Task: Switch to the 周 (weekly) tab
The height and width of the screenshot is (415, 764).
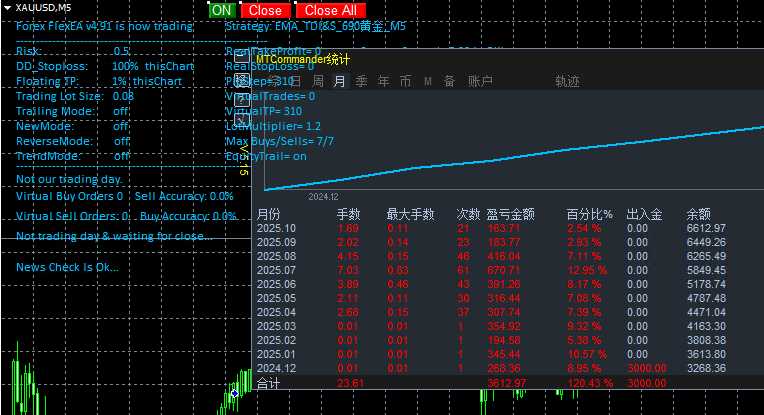Action: [318, 81]
